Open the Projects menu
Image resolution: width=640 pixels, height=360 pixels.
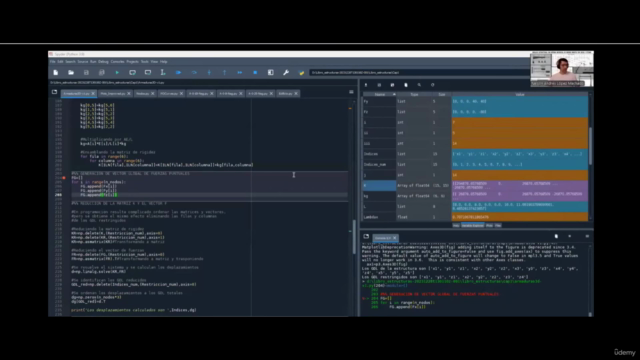point(132,62)
